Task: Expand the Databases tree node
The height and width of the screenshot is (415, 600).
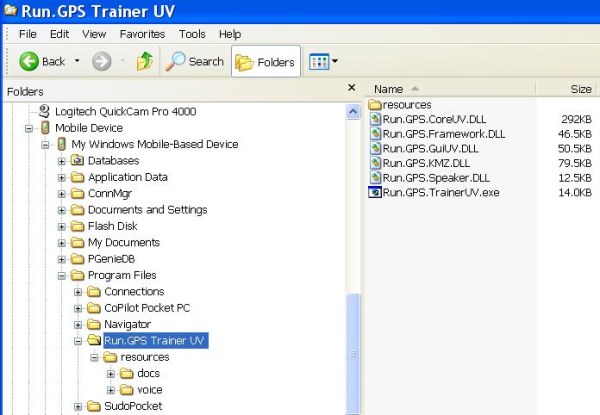Action: point(62,161)
